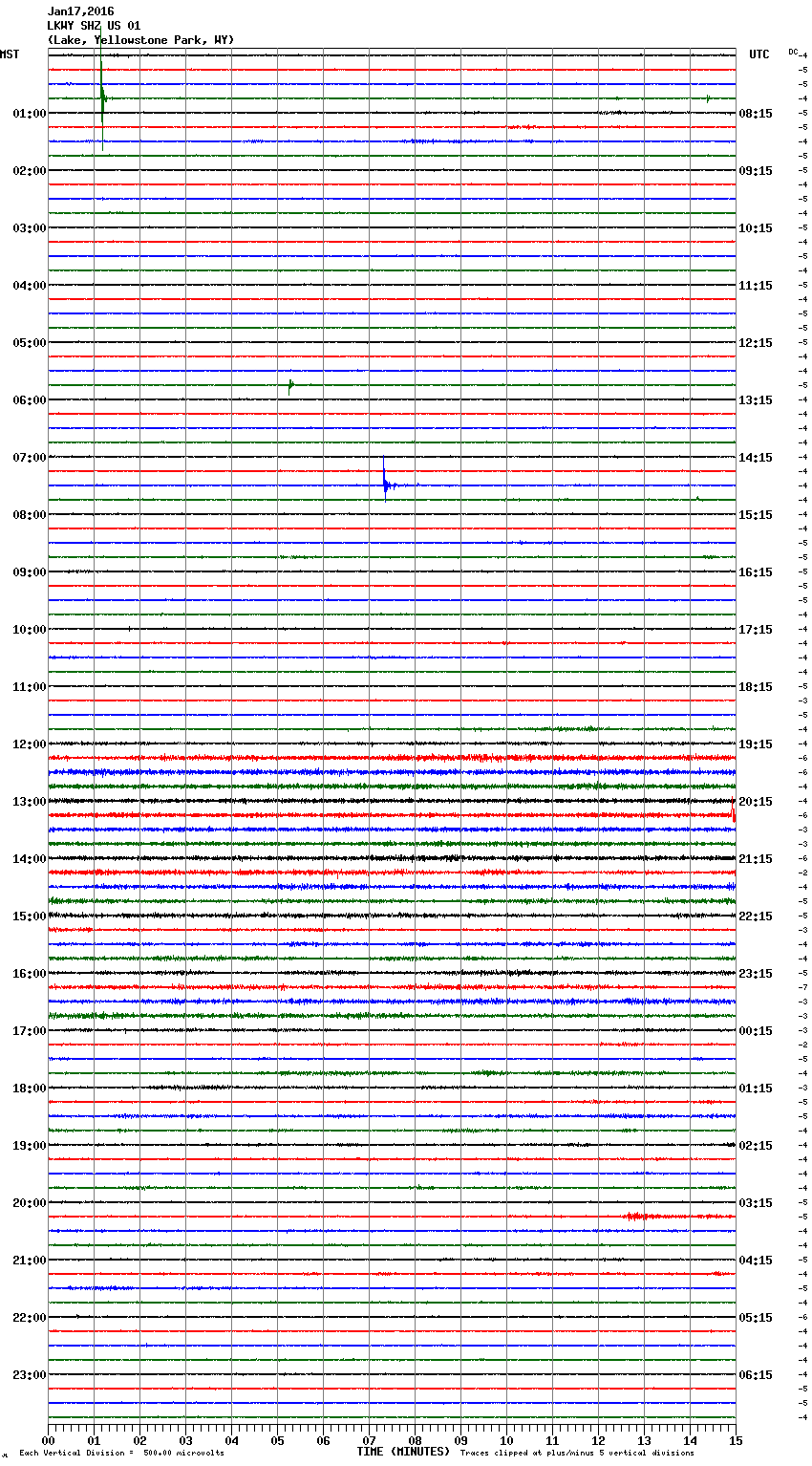812x1466 pixels.
Task: Click the 14:15 UTC time label
Action: click(756, 458)
